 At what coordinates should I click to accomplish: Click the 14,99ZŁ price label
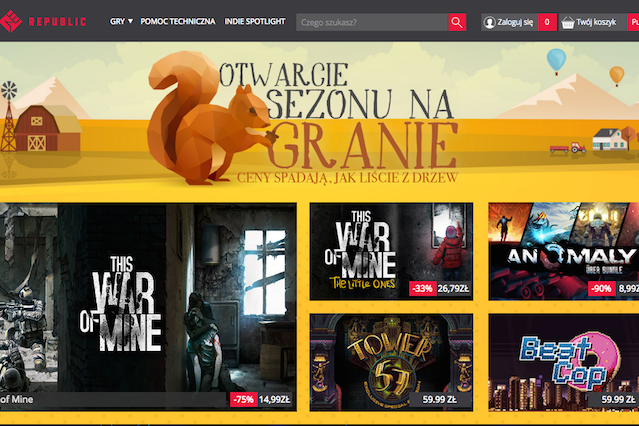click(x=275, y=400)
